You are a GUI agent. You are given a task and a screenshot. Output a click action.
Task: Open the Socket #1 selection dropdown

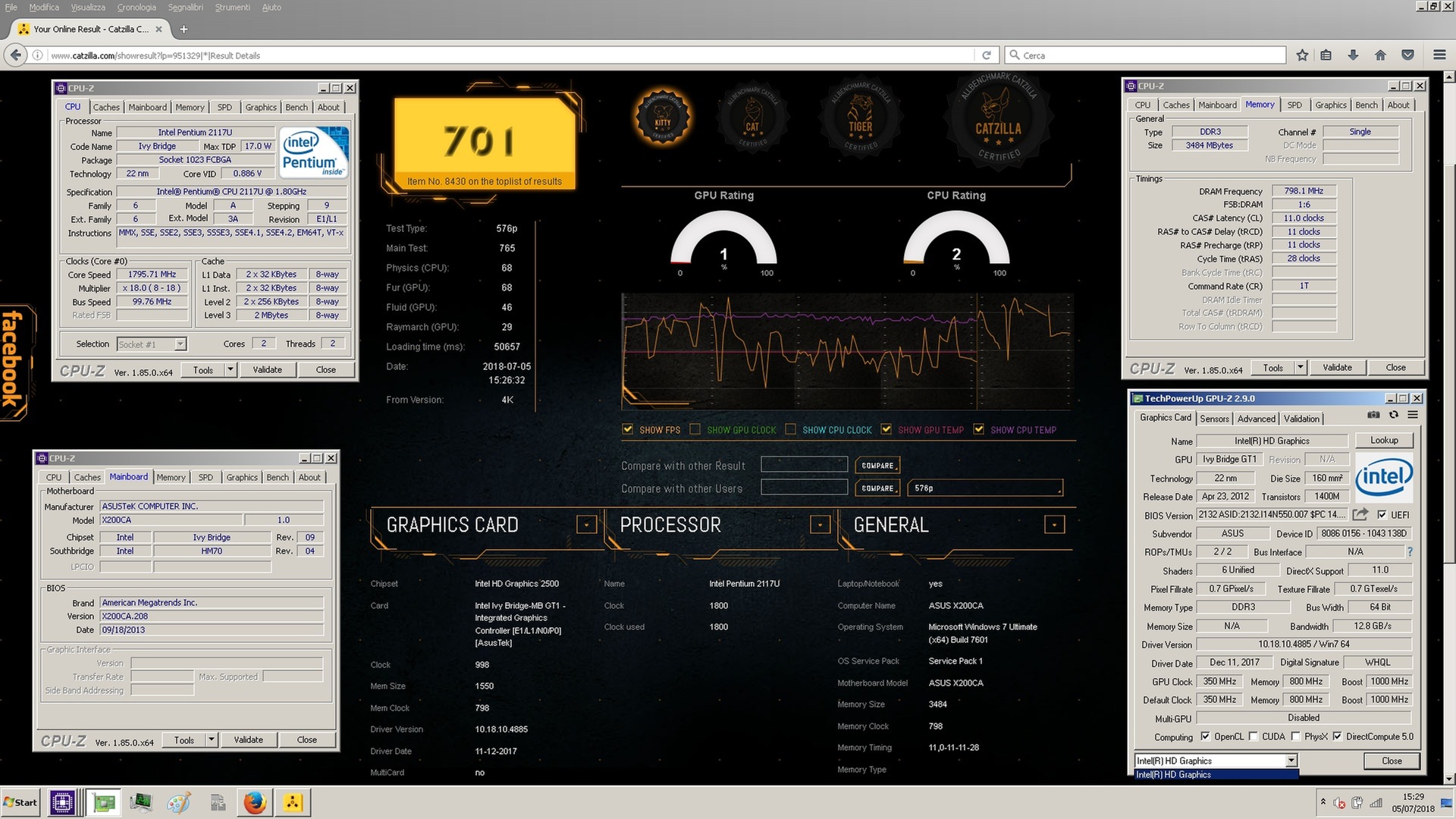[x=152, y=344]
